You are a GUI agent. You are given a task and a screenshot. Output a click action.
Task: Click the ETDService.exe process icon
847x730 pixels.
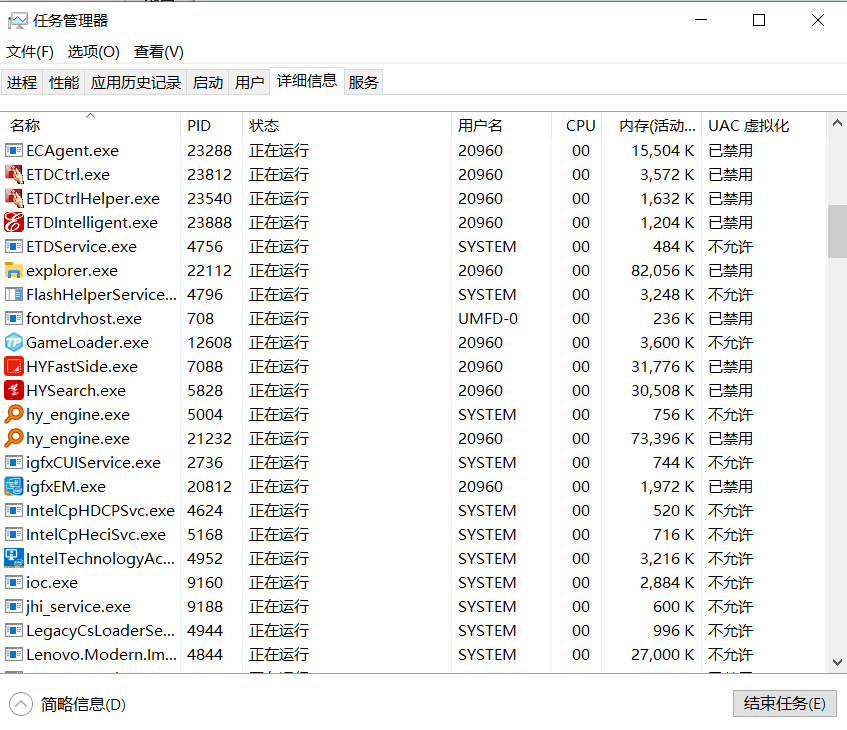[14, 246]
